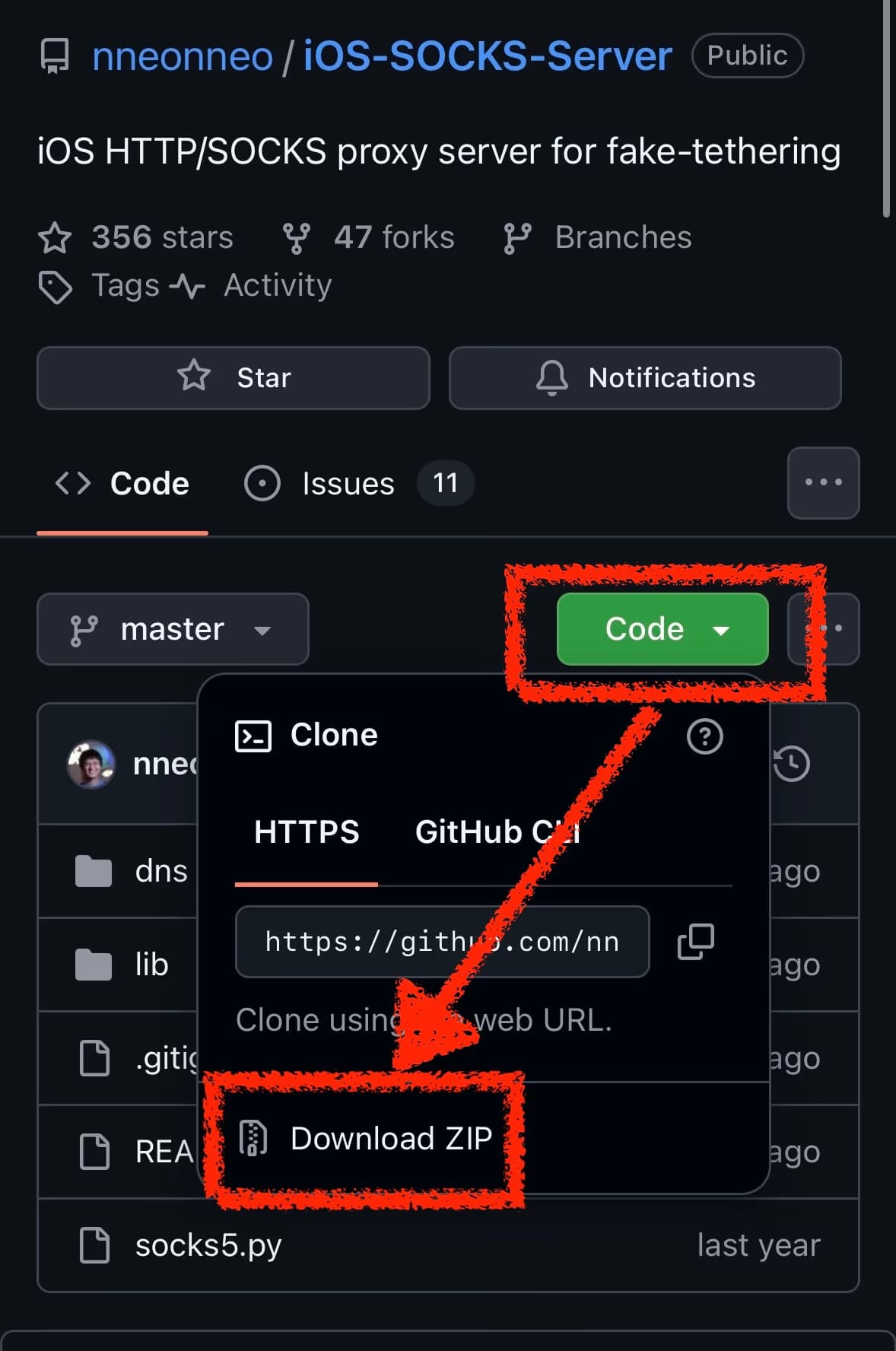Open the clone help question mark icon
The width and height of the screenshot is (896, 1351).
[704, 736]
